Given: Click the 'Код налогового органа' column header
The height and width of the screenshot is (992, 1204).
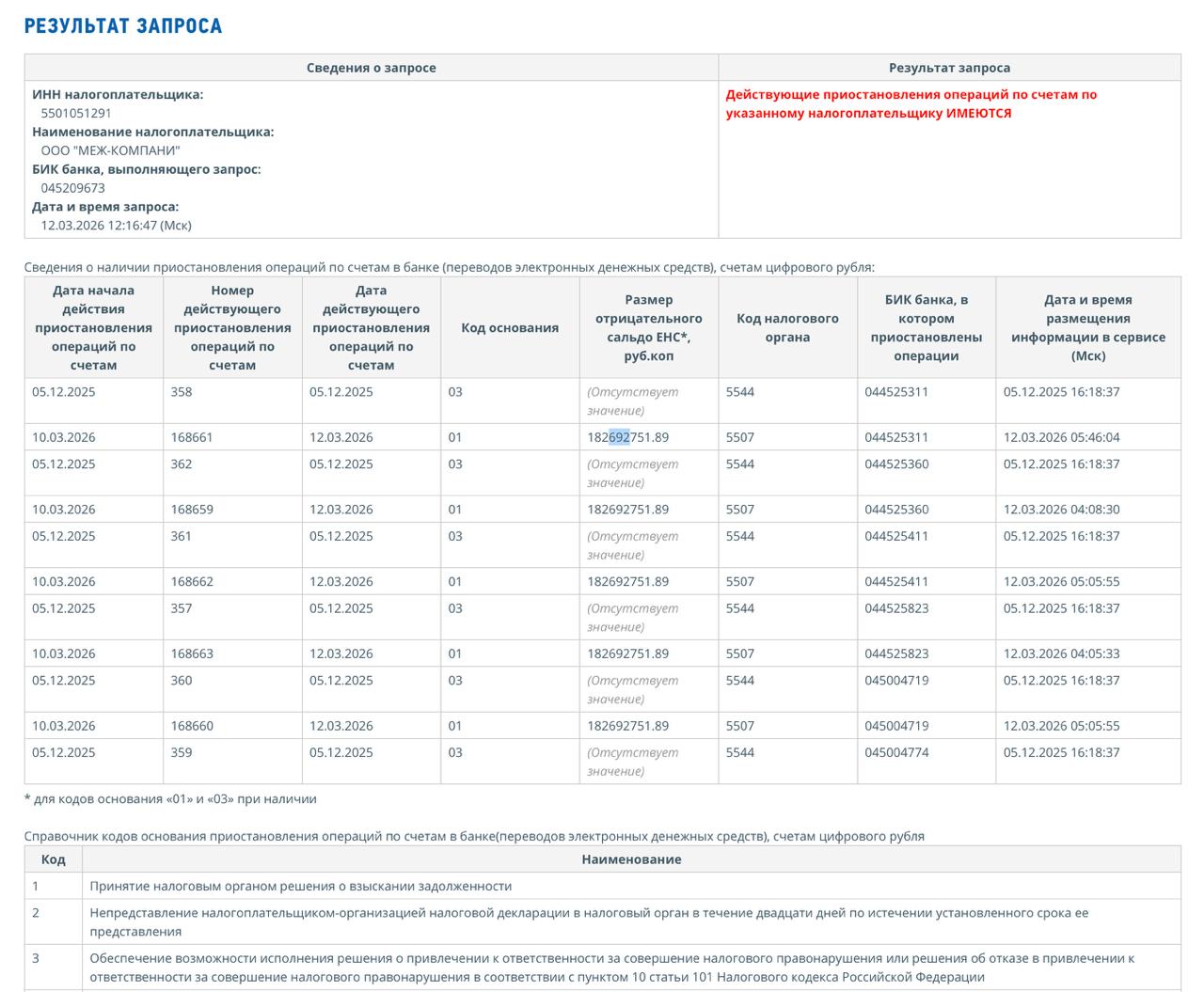Looking at the screenshot, I should [x=787, y=327].
